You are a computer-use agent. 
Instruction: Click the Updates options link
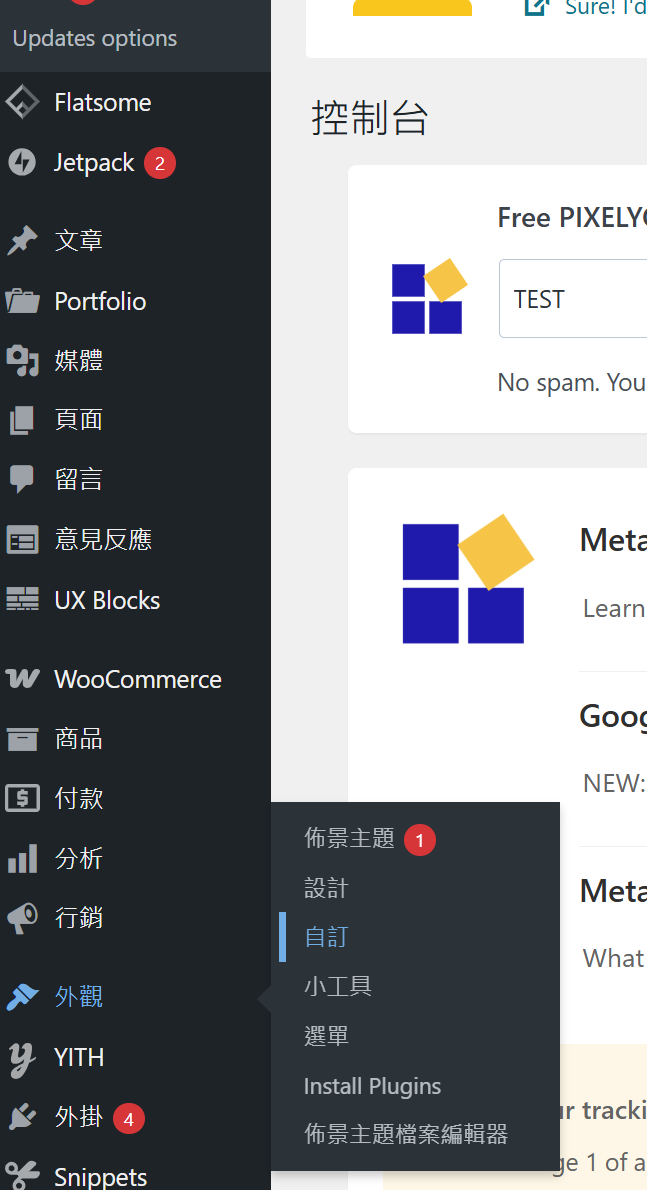(x=95, y=39)
